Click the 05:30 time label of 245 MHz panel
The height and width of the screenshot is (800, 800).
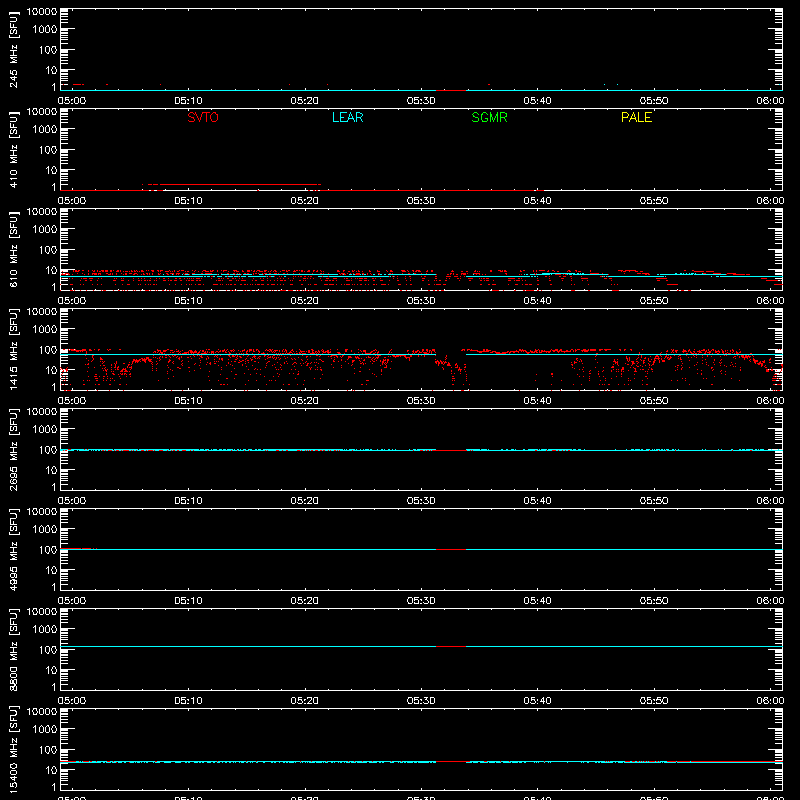pyautogui.click(x=421, y=101)
